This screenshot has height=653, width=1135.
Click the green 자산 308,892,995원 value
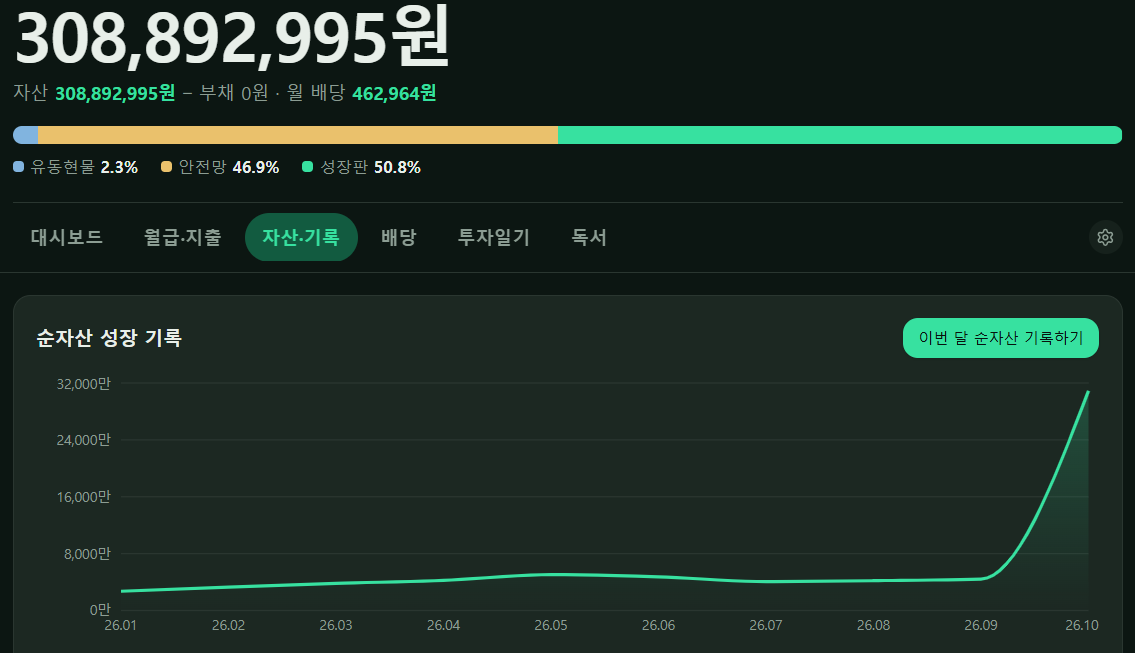[x=115, y=93]
